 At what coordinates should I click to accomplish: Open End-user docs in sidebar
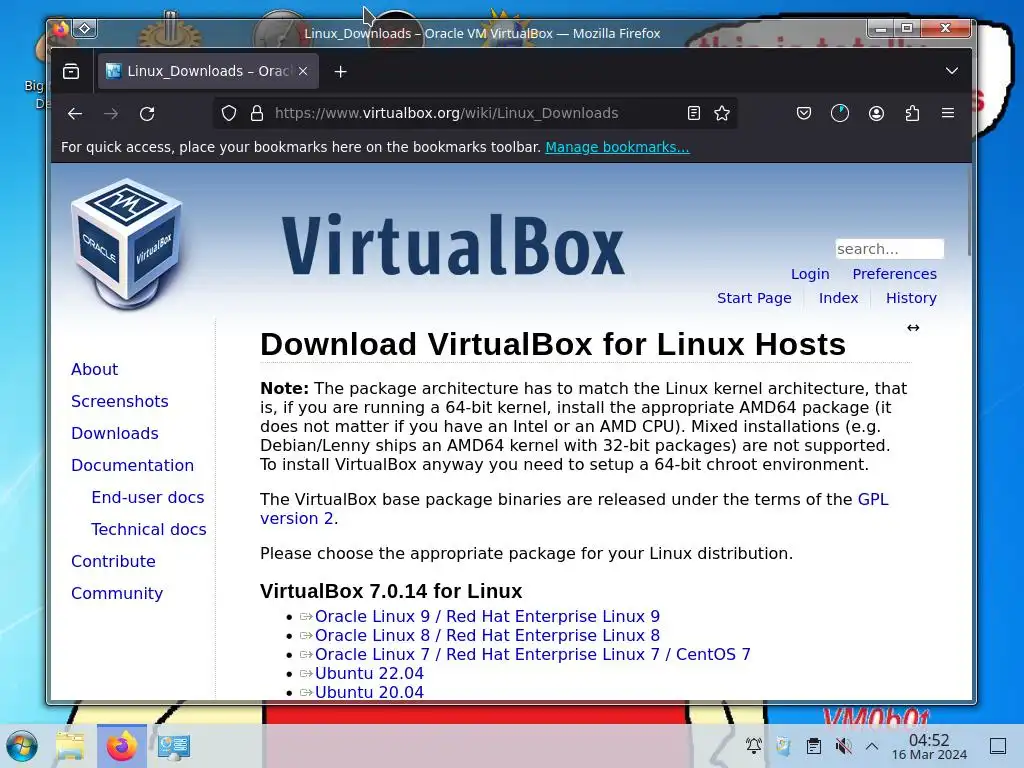pos(148,498)
